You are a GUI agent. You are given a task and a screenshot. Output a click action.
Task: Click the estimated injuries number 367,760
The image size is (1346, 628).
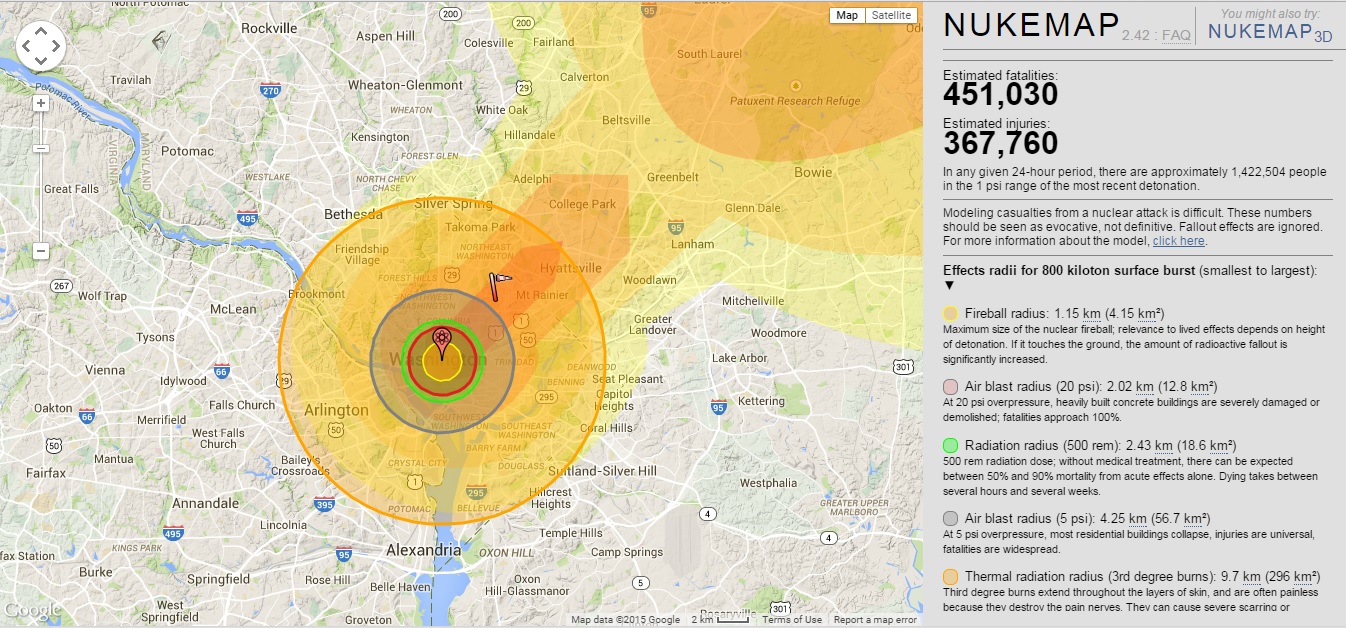pos(1001,143)
